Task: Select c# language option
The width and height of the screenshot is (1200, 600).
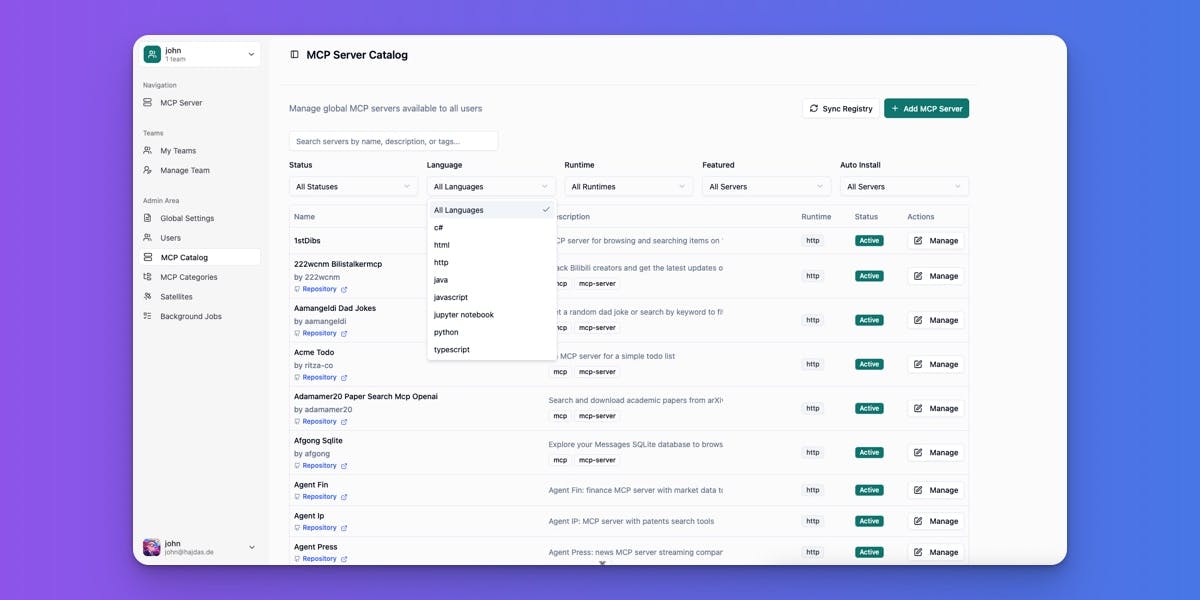Action: [491, 227]
